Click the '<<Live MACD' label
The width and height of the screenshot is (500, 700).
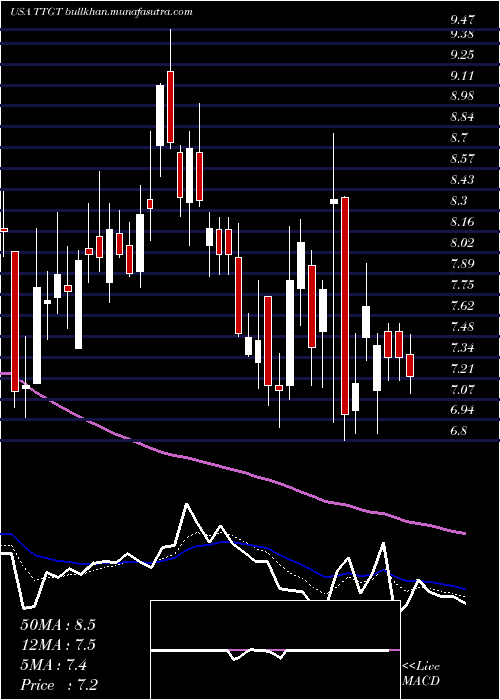pos(421,674)
